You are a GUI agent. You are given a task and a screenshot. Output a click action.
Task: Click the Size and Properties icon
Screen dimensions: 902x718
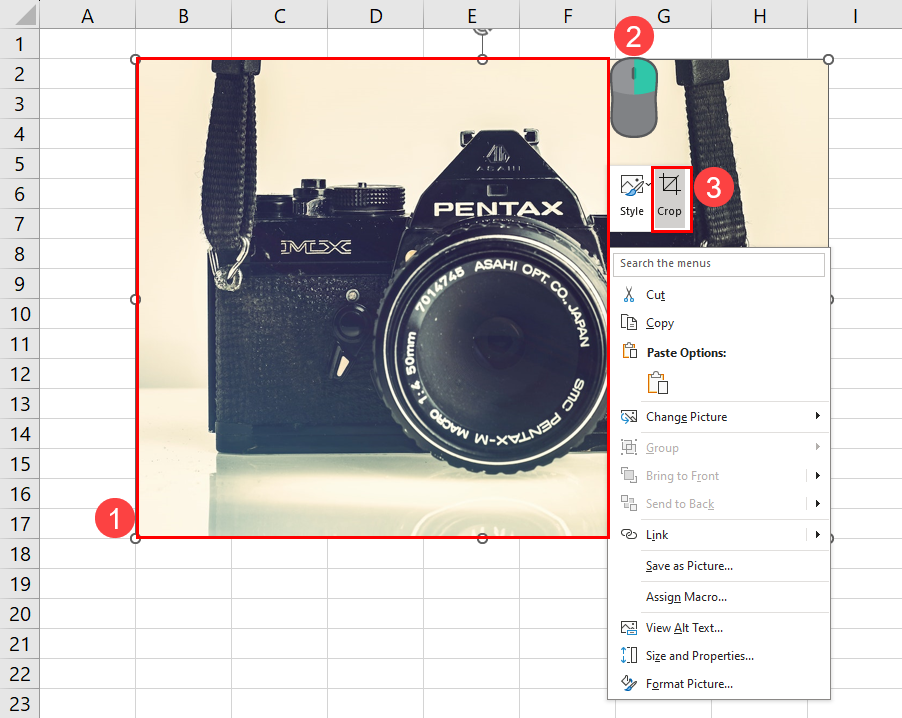629,655
